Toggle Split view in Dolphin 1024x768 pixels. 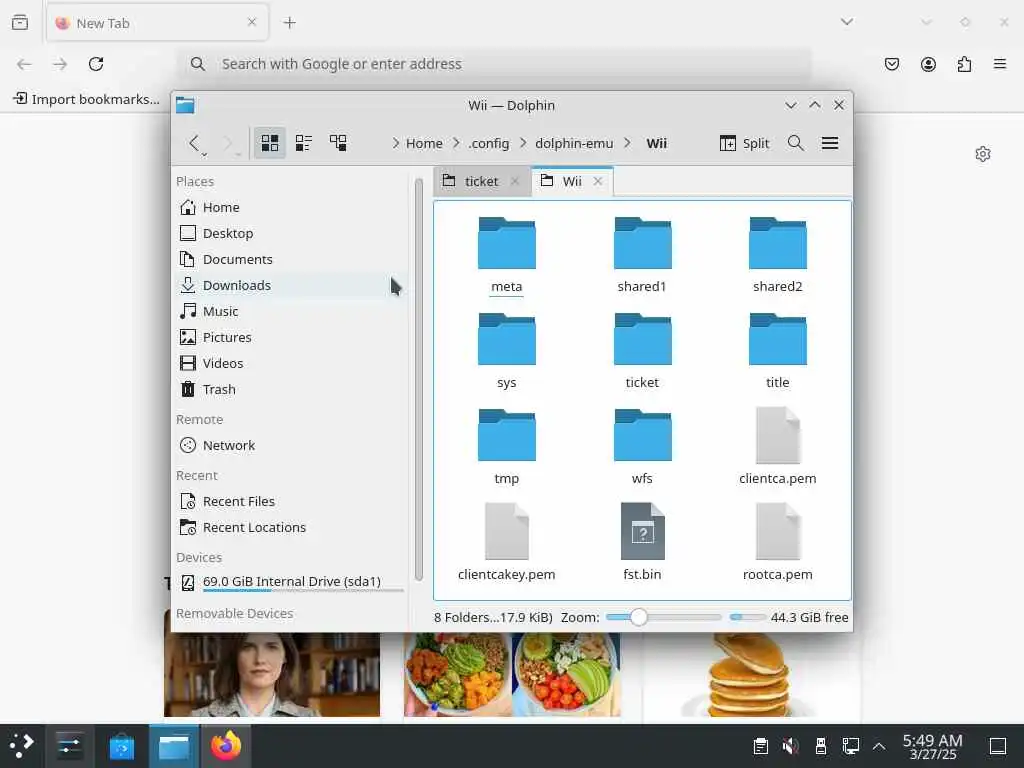coord(744,143)
